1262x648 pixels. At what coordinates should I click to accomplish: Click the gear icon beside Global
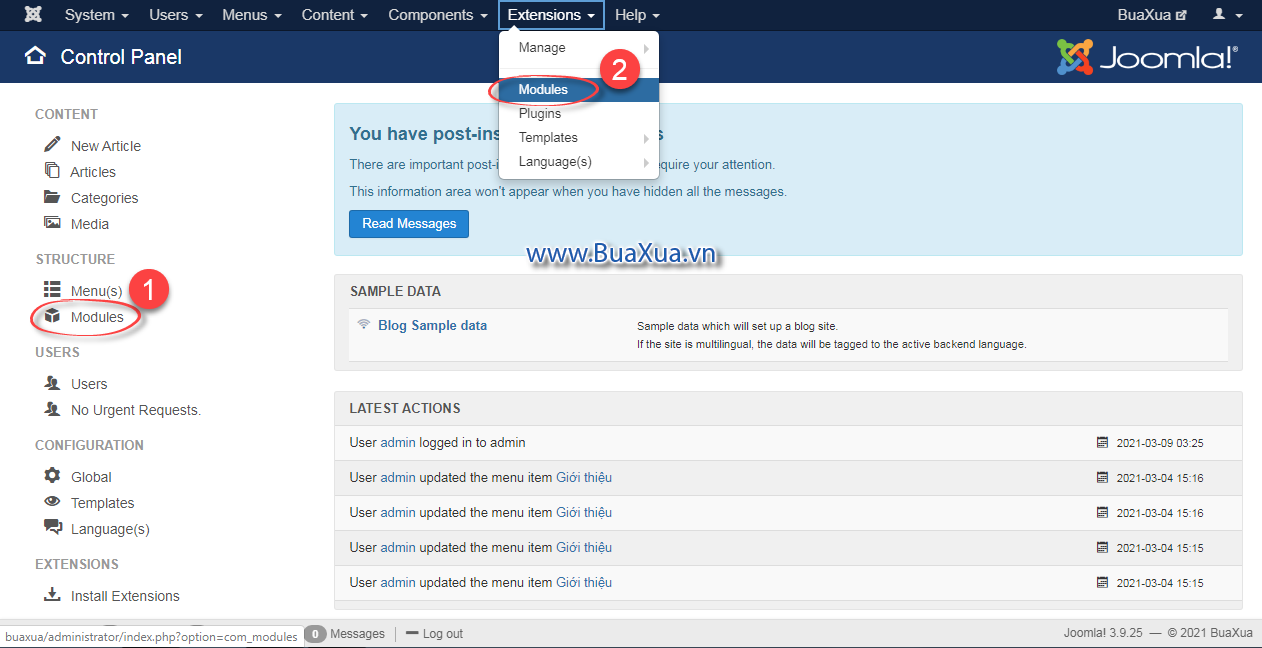click(x=52, y=476)
